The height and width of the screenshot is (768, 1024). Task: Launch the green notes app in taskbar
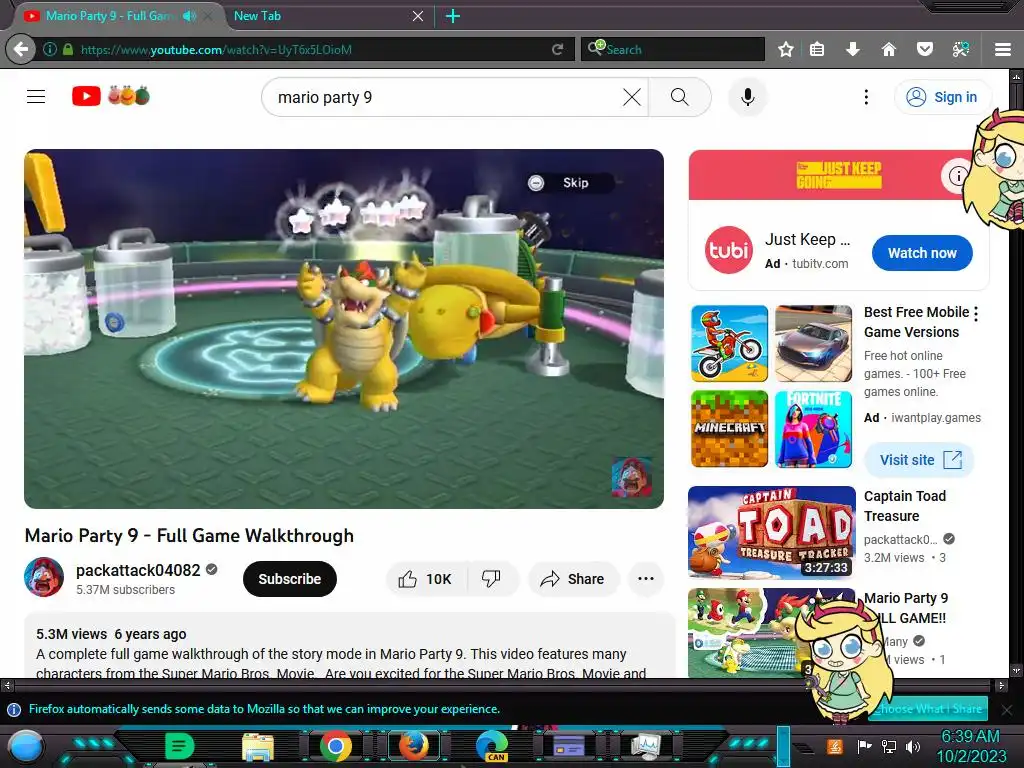(180, 746)
